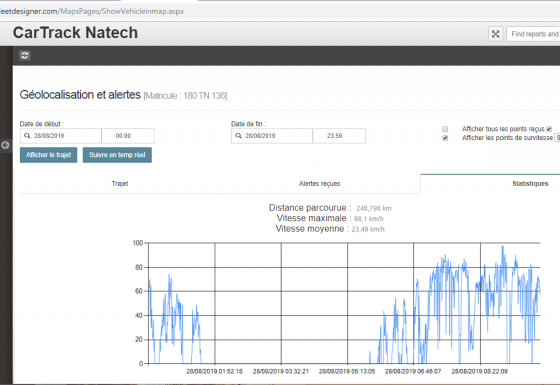The image size is (560, 385).
Task: Click the refresh icon in dark toolbar
Action: click(x=25, y=55)
